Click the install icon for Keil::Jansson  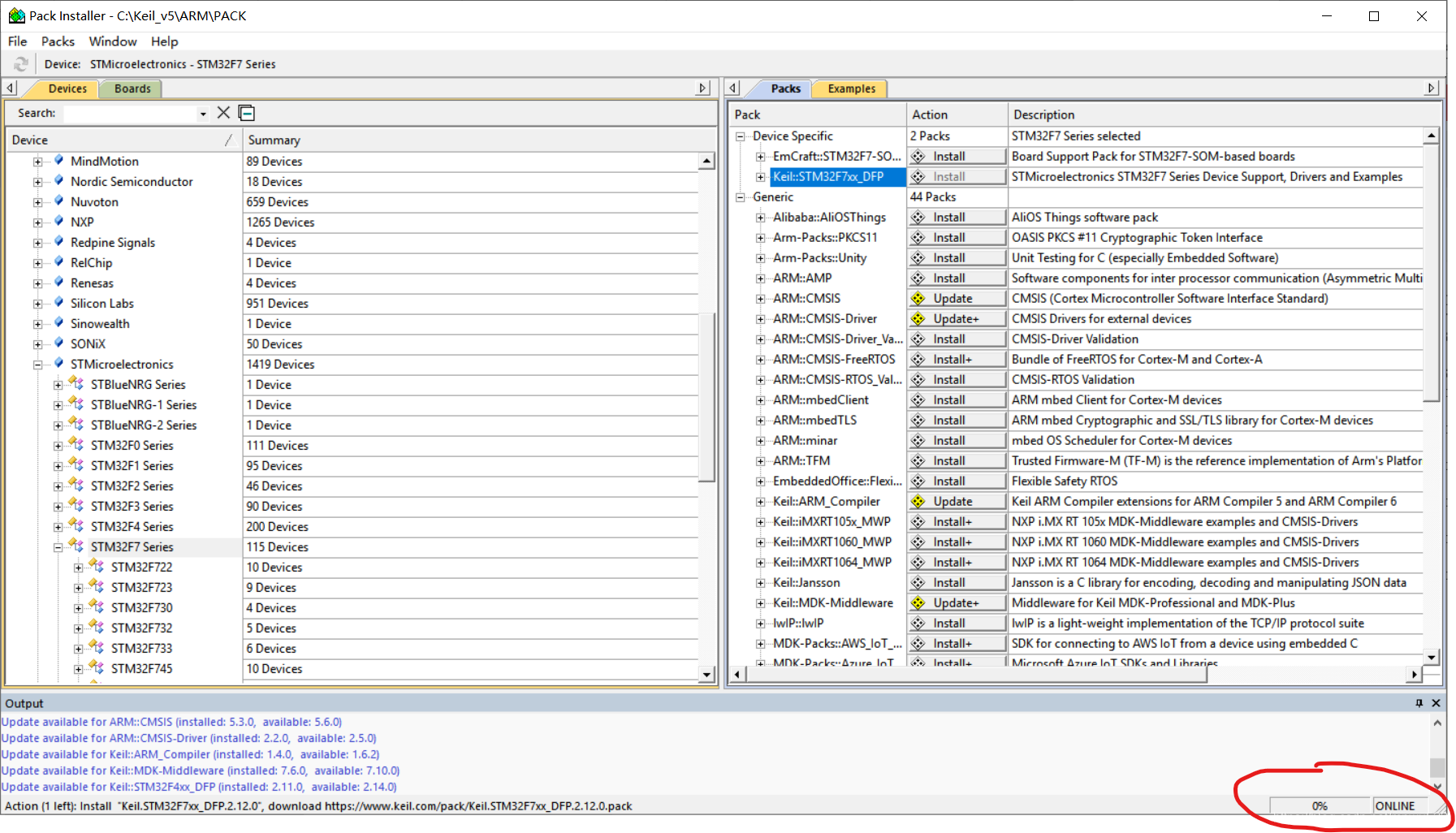[918, 583]
